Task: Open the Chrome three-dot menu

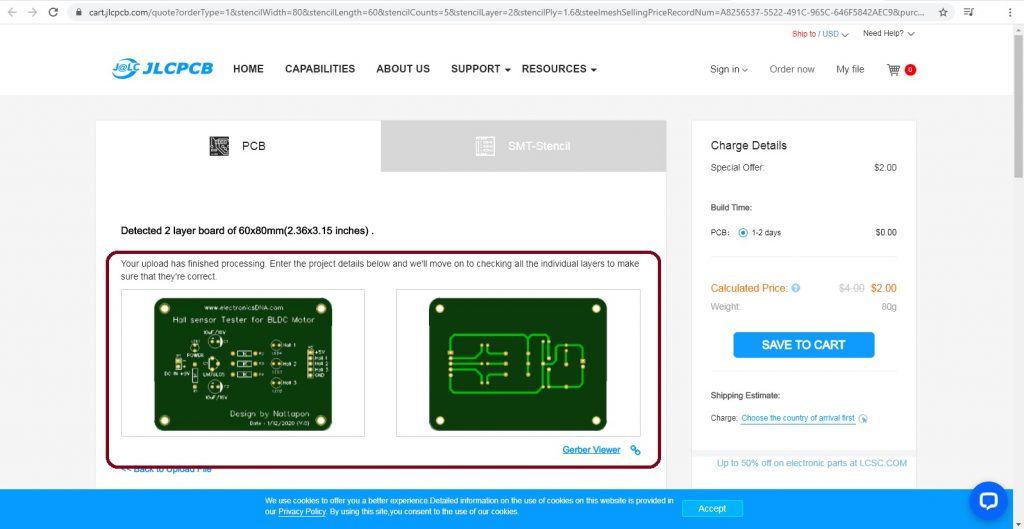Action: [1010, 12]
